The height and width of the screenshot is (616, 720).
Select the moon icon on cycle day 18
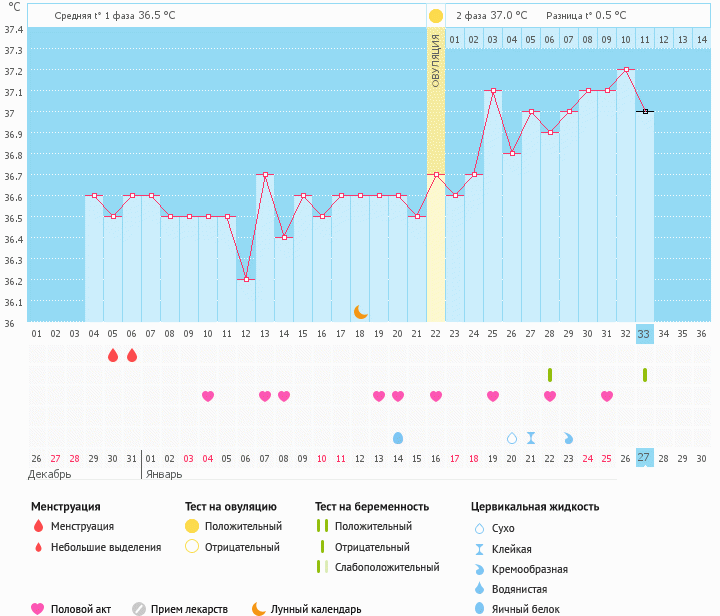(x=360, y=312)
